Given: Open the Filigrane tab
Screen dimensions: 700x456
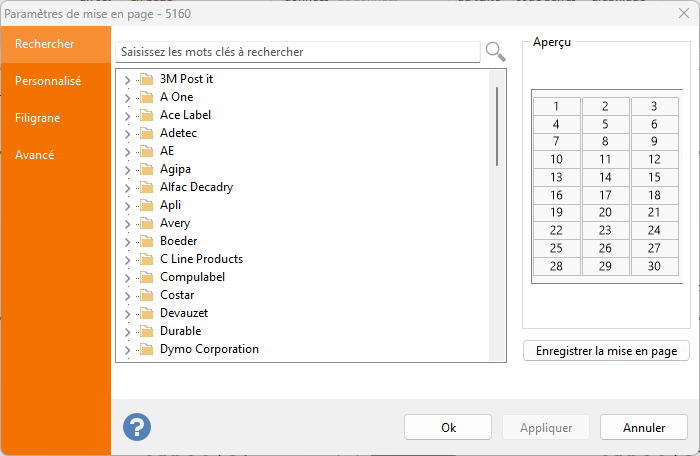Looking at the screenshot, I should [x=38, y=118].
